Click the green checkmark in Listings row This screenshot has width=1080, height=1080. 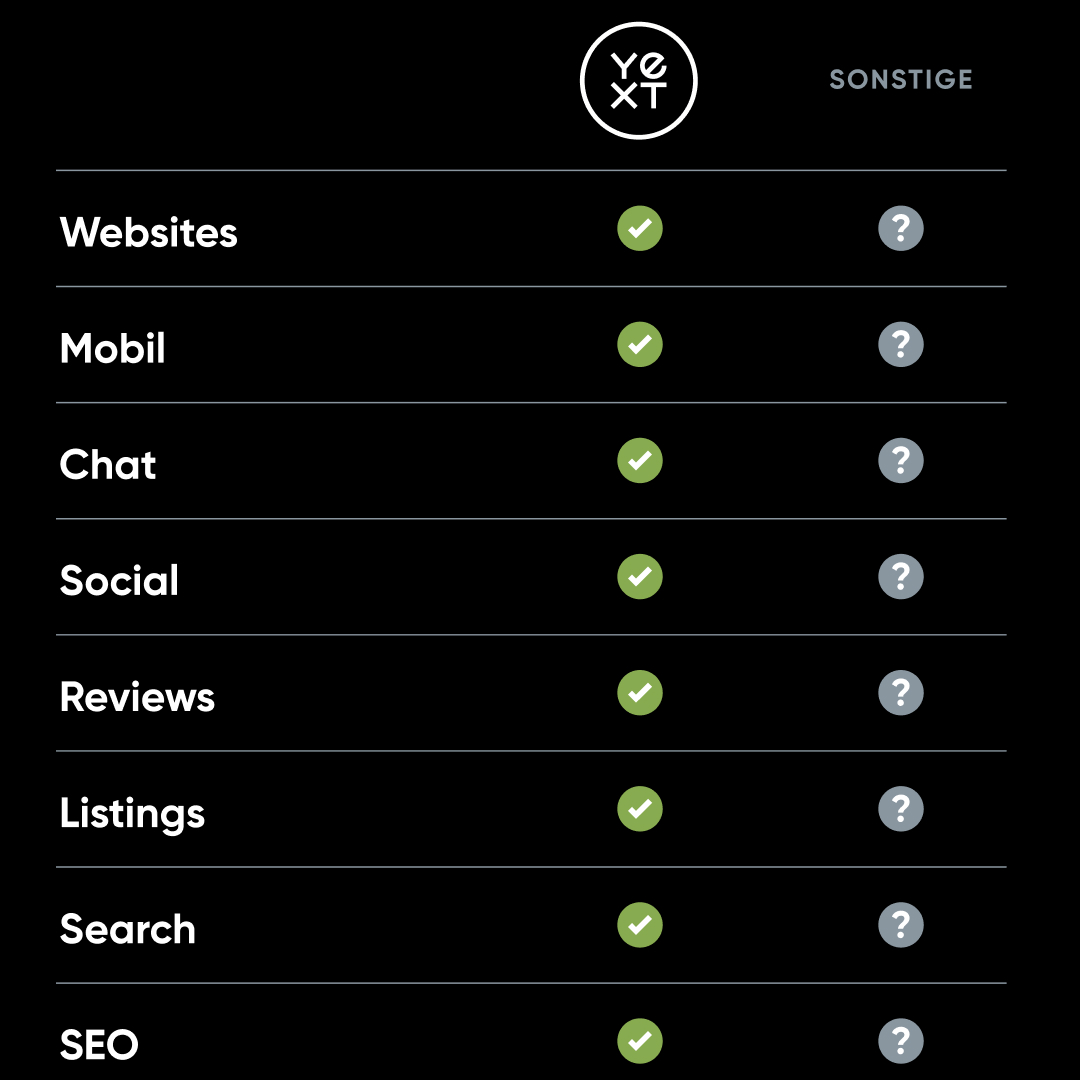640,809
